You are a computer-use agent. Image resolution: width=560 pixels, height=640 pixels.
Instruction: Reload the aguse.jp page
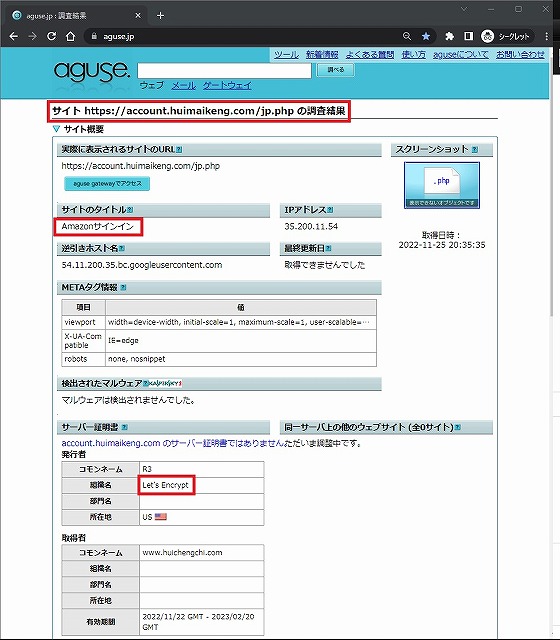tap(51, 36)
